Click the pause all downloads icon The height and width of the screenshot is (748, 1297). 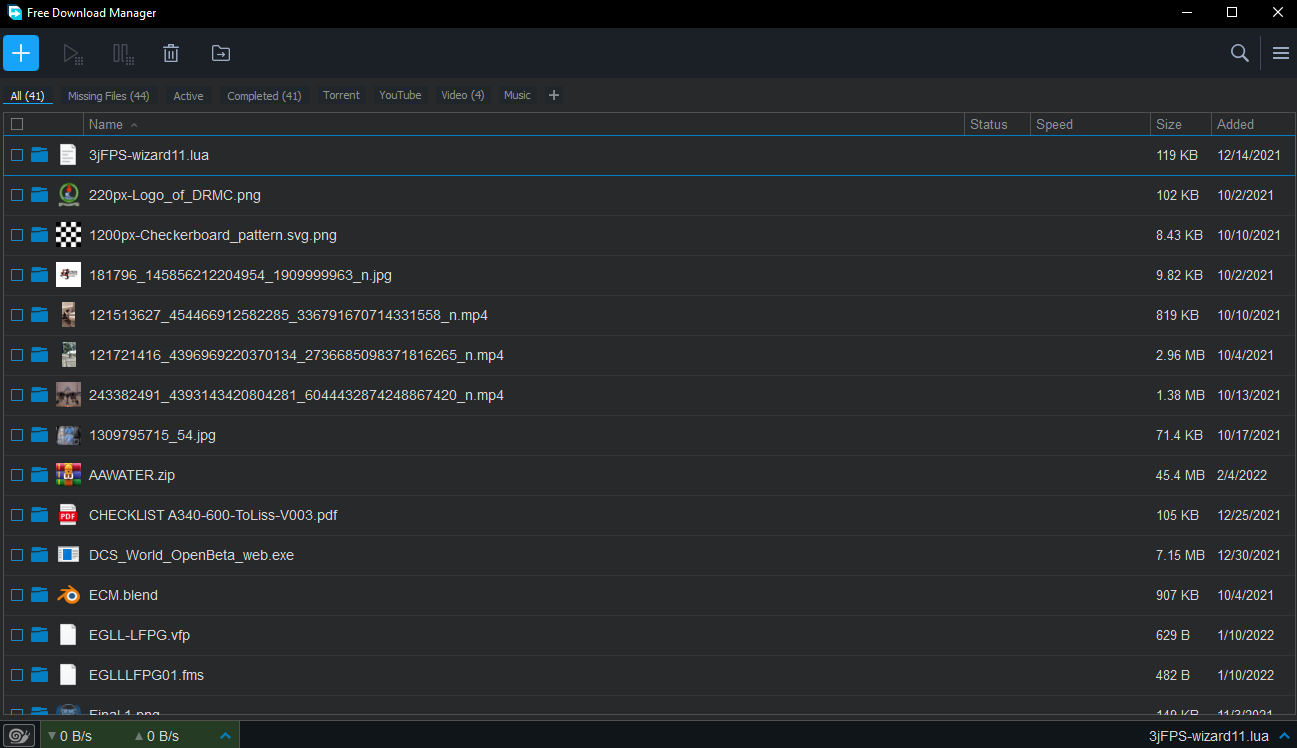pyautogui.click(x=123, y=54)
